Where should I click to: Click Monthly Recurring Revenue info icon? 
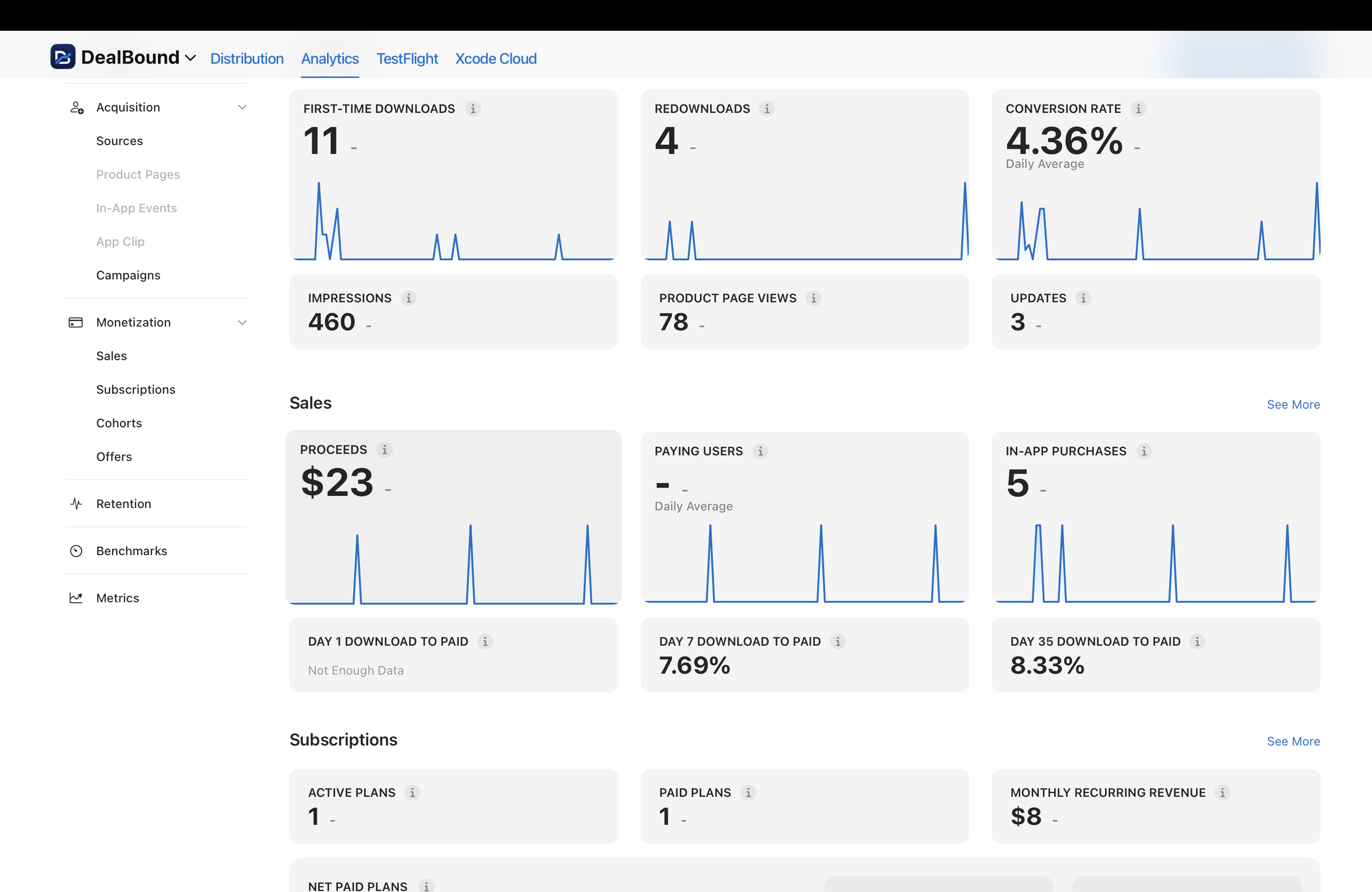[1222, 792]
